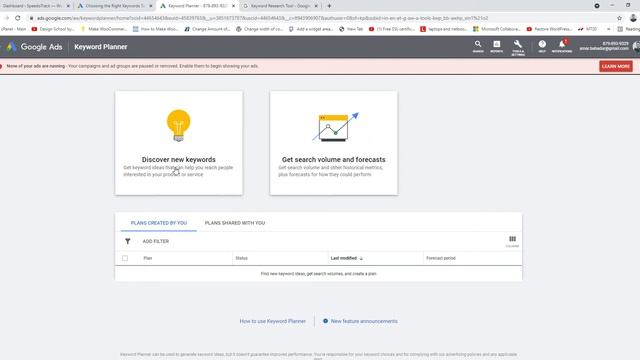Switch to Choosing the Right Keywords browser tab
This screenshot has height=360, width=640.
[115, 6]
